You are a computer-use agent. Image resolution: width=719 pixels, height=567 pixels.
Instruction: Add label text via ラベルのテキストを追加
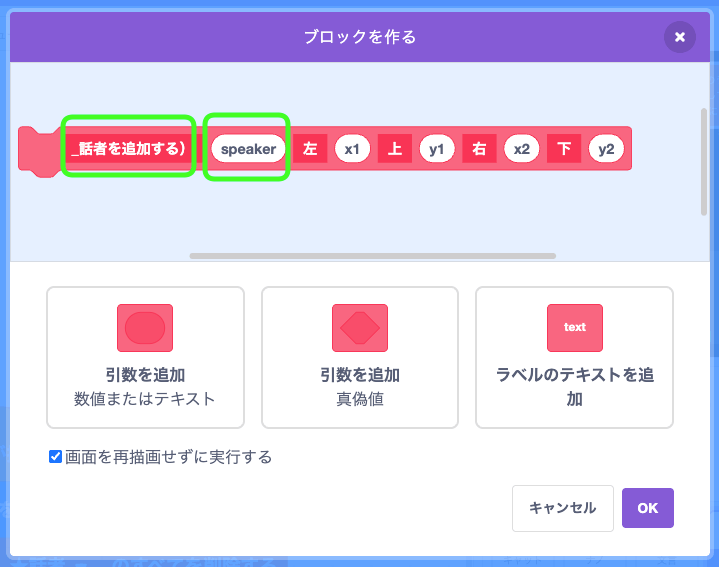click(x=574, y=357)
